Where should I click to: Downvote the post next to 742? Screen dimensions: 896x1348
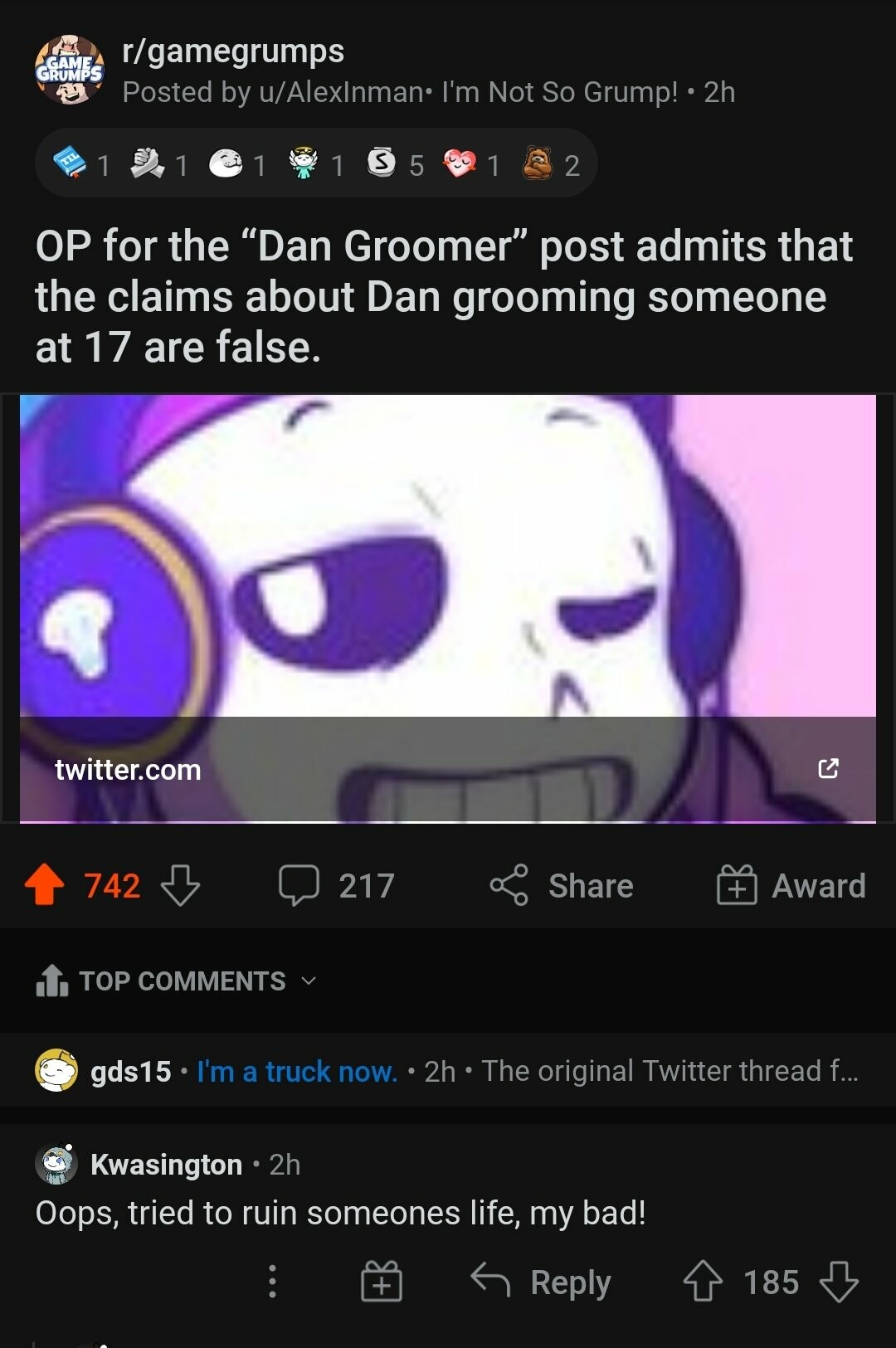click(180, 885)
